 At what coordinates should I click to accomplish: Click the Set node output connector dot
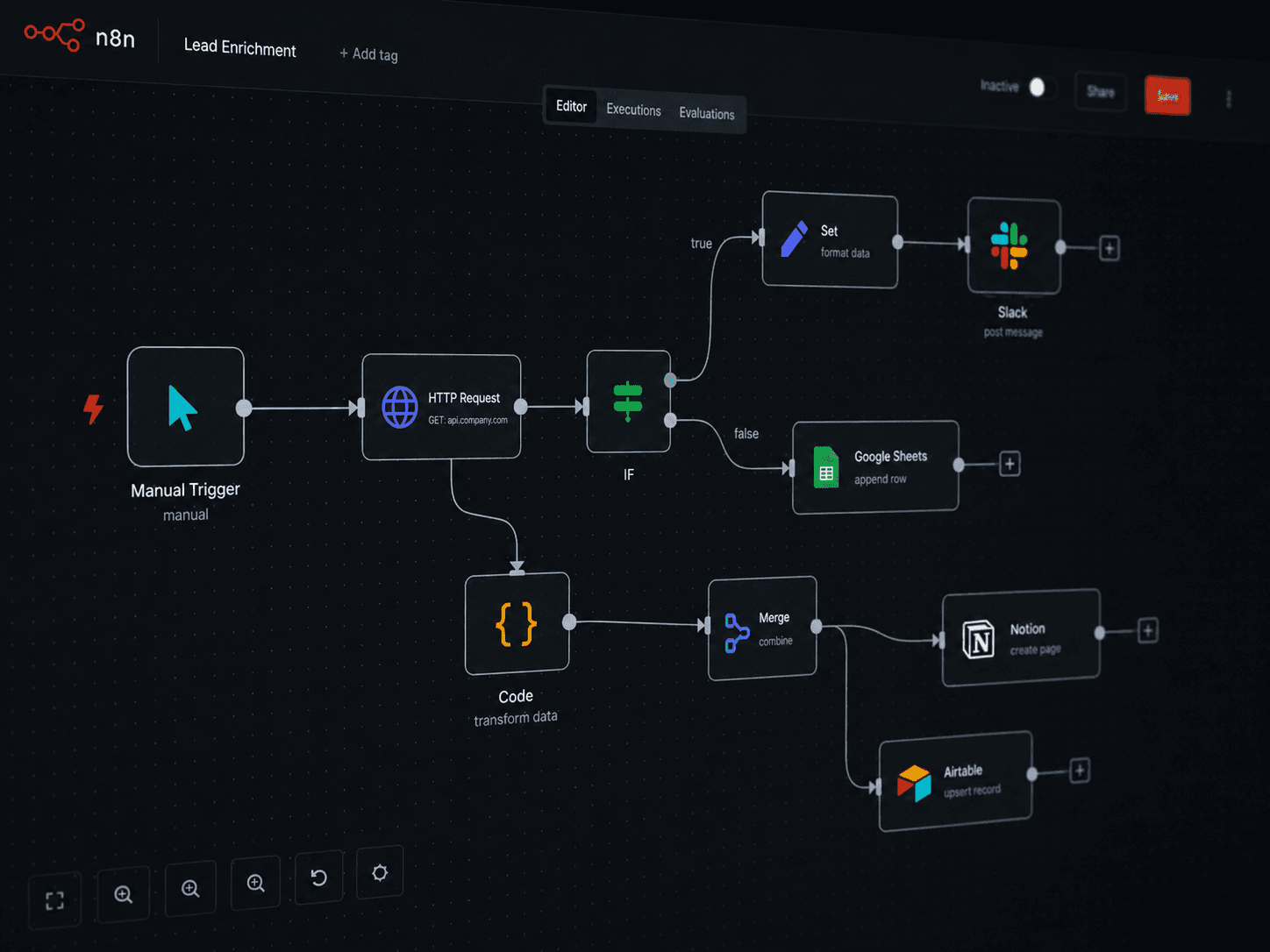tap(897, 242)
